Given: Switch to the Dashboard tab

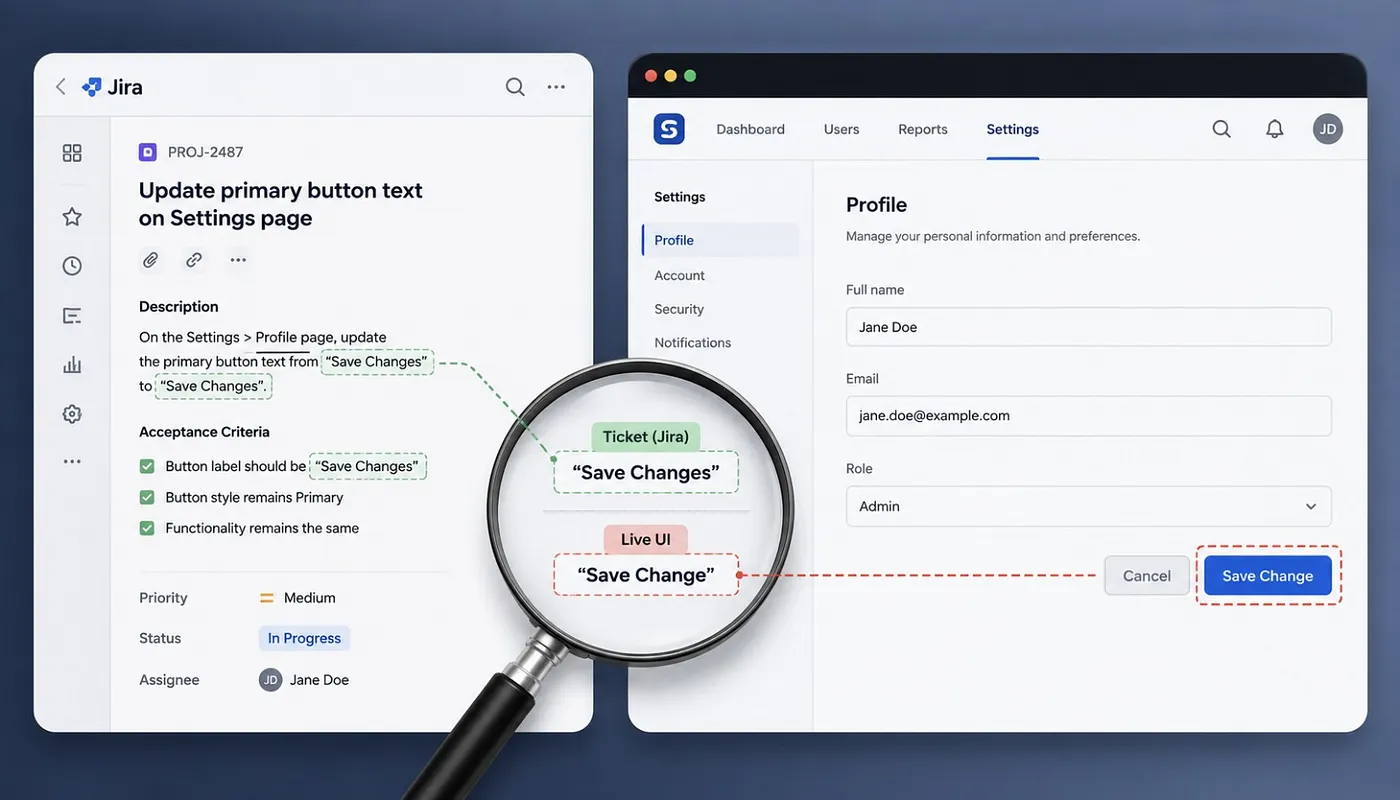Looking at the screenshot, I should (750, 129).
